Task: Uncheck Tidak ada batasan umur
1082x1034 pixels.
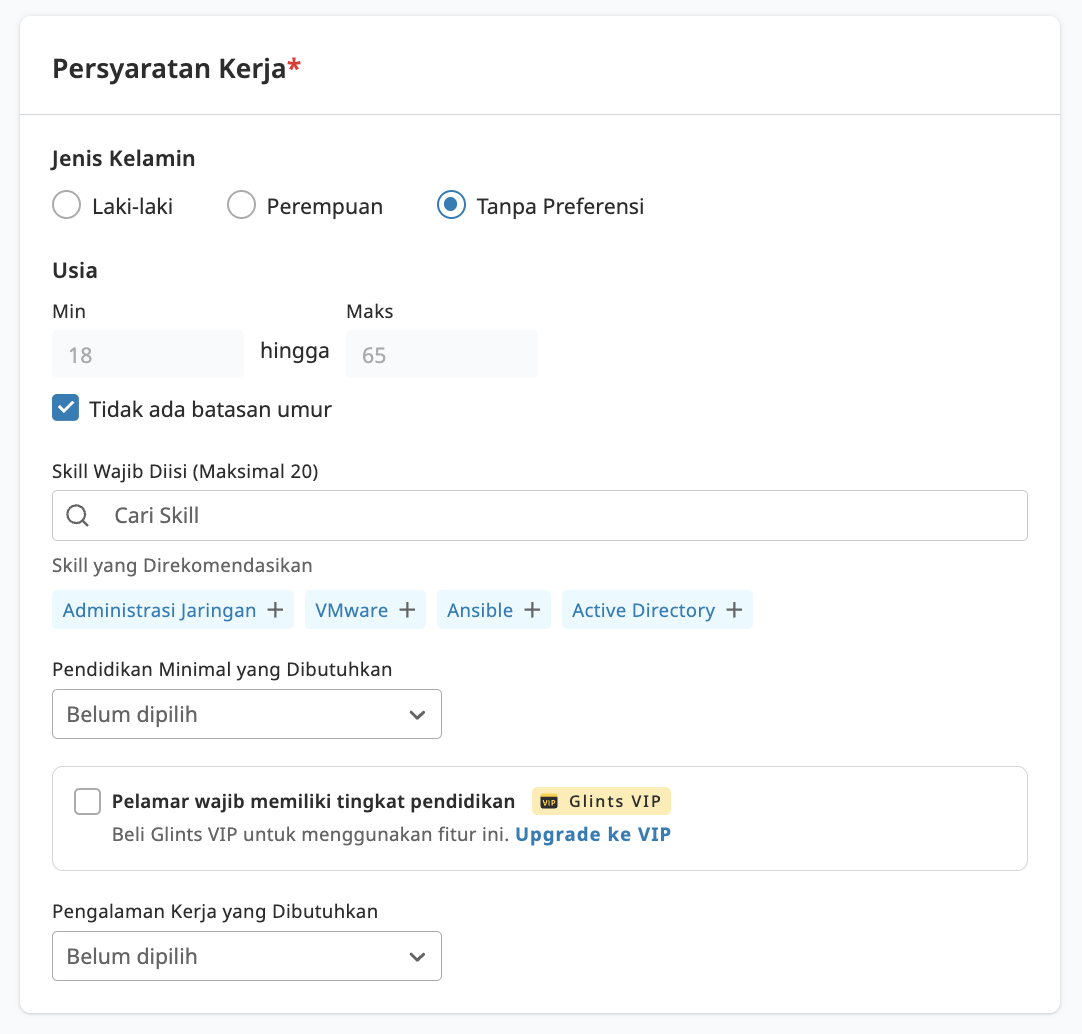Action: [x=65, y=407]
